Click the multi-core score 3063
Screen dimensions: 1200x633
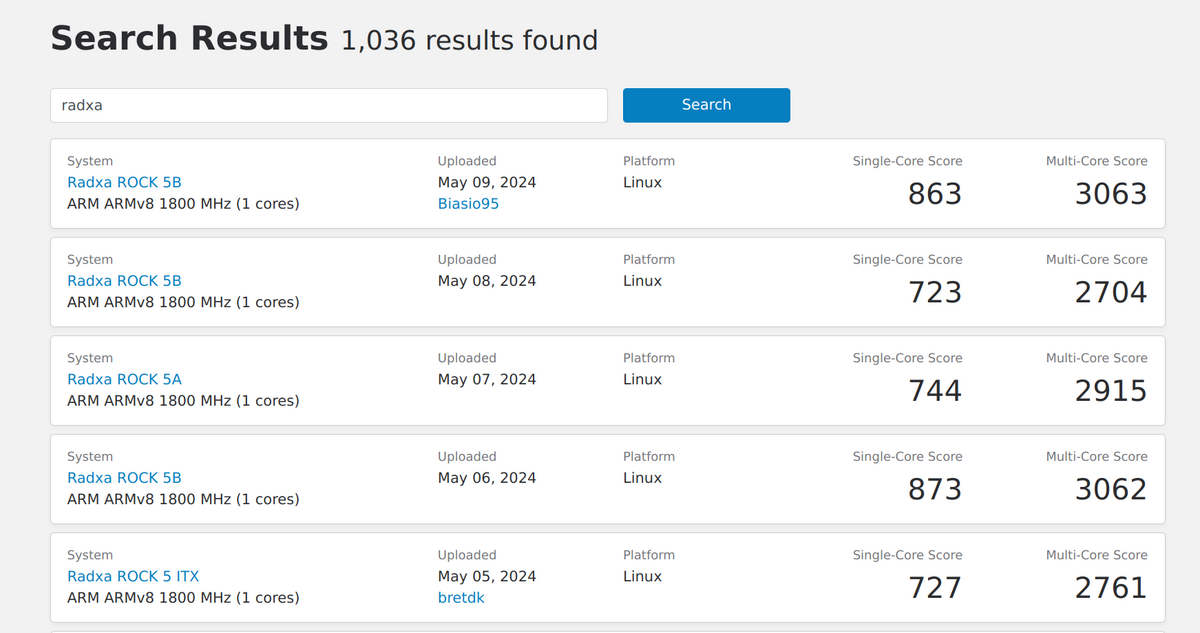point(1110,194)
